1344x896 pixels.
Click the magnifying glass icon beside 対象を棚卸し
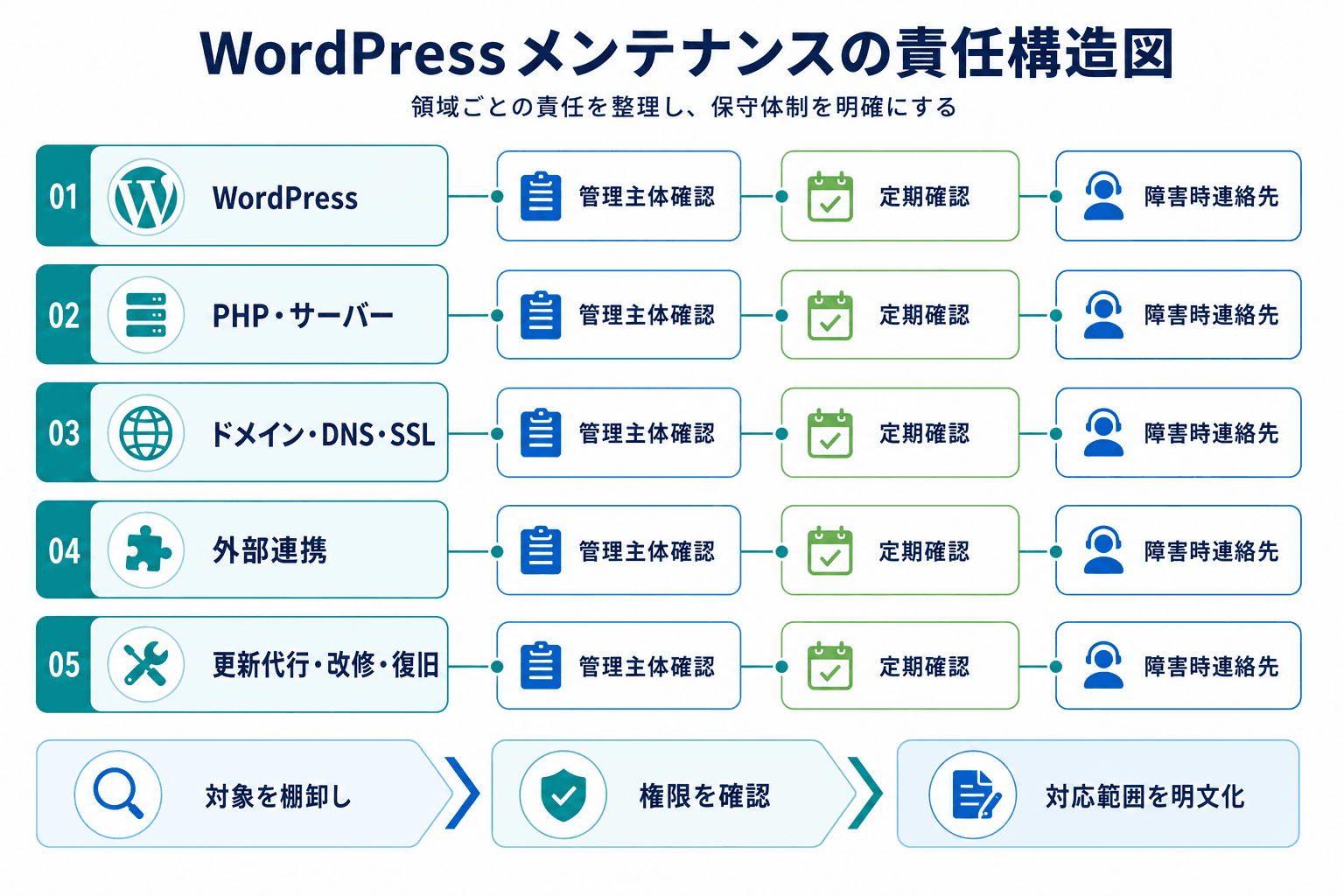pos(118,794)
